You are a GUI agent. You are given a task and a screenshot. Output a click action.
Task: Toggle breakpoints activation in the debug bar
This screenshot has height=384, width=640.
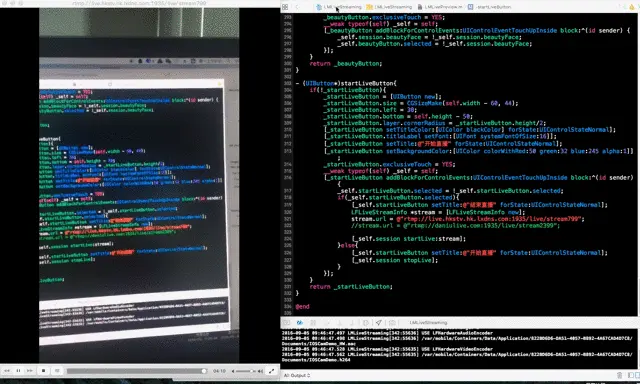click(300, 322)
